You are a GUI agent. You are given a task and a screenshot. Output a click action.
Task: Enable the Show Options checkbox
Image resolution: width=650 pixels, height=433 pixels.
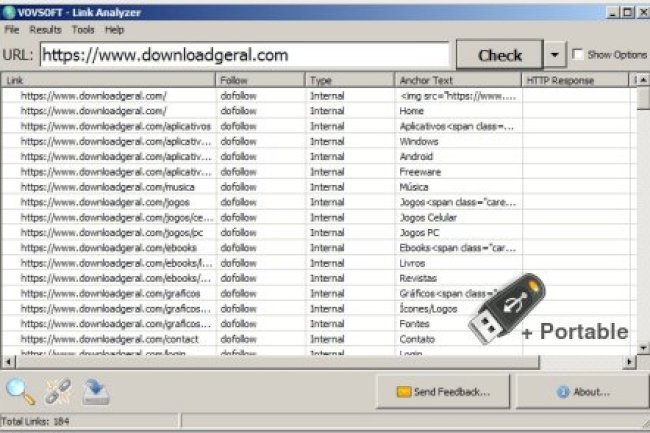coord(578,55)
